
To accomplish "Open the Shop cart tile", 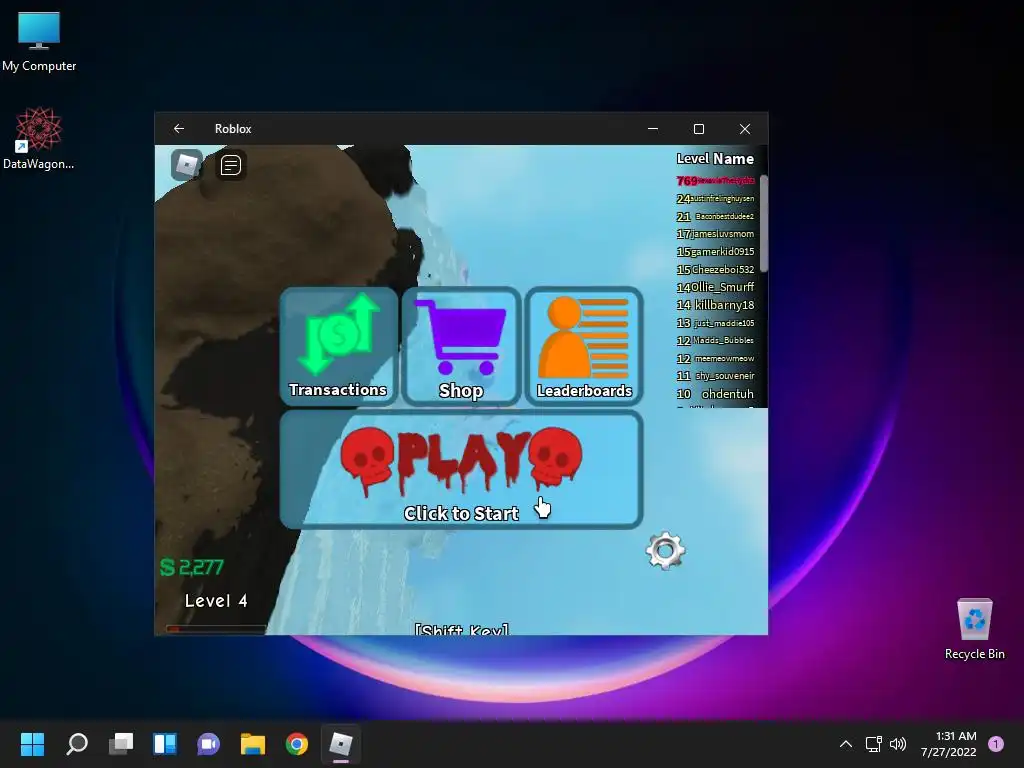I will tap(461, 346).
